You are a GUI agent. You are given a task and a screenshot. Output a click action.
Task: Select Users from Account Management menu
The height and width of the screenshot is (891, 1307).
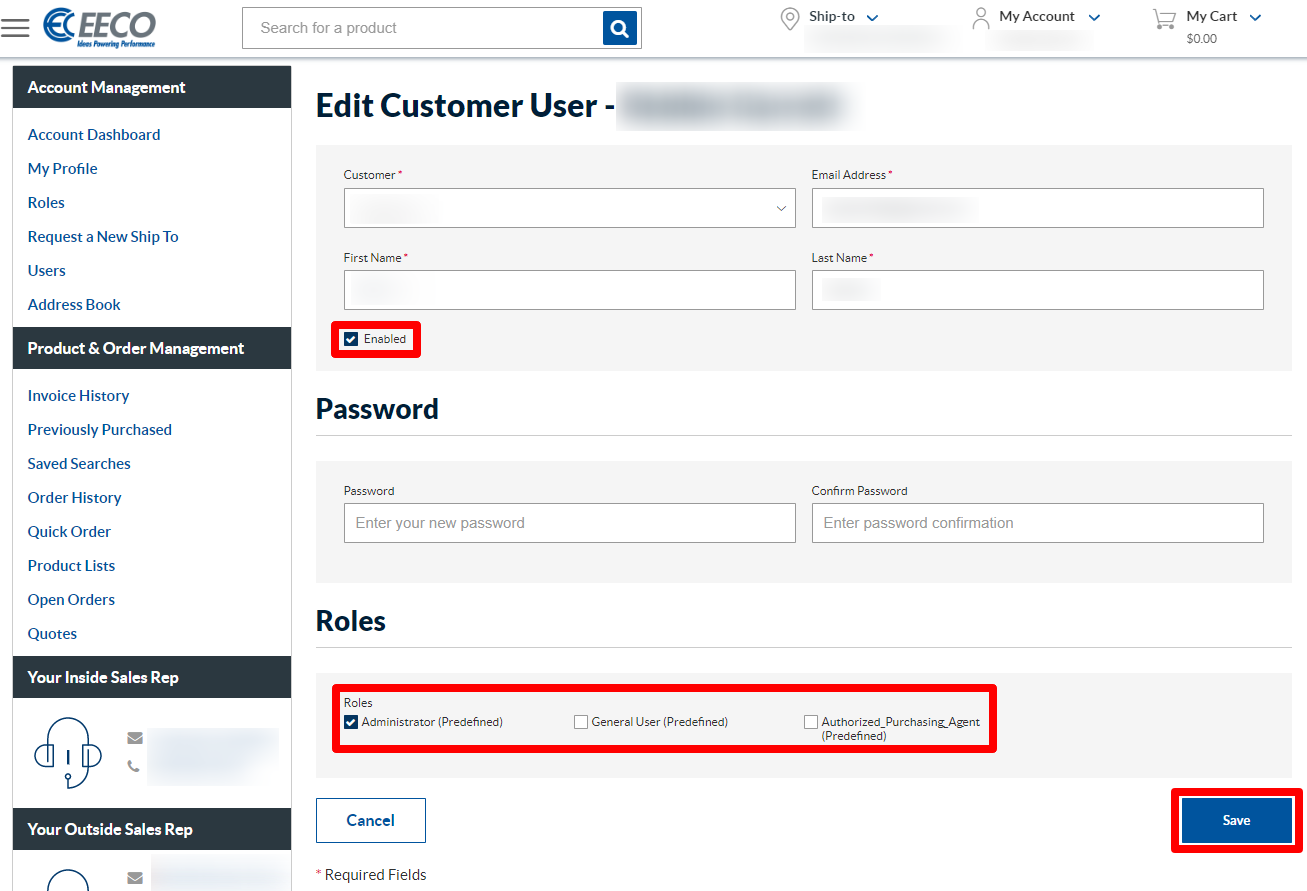(x=46, y=270)
